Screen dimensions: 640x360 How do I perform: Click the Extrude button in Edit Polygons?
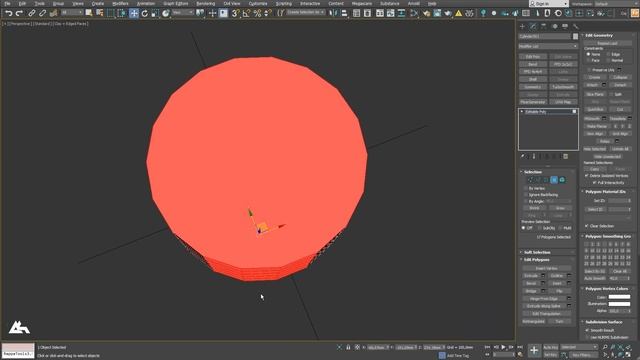pos(531,276)
